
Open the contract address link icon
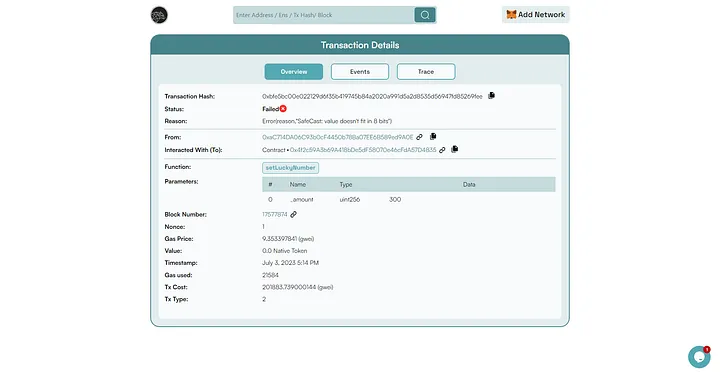point(442,150)
